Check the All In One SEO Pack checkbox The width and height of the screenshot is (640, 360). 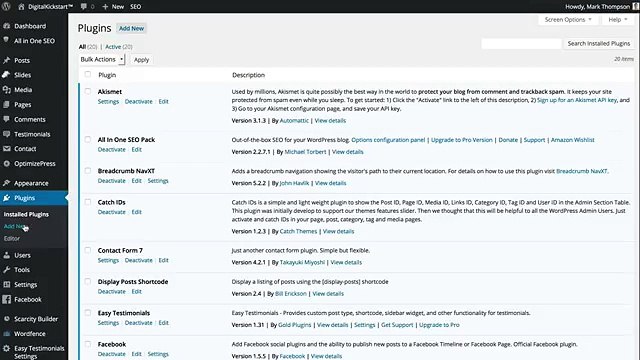pyautogui.click(x=87, y=139)
